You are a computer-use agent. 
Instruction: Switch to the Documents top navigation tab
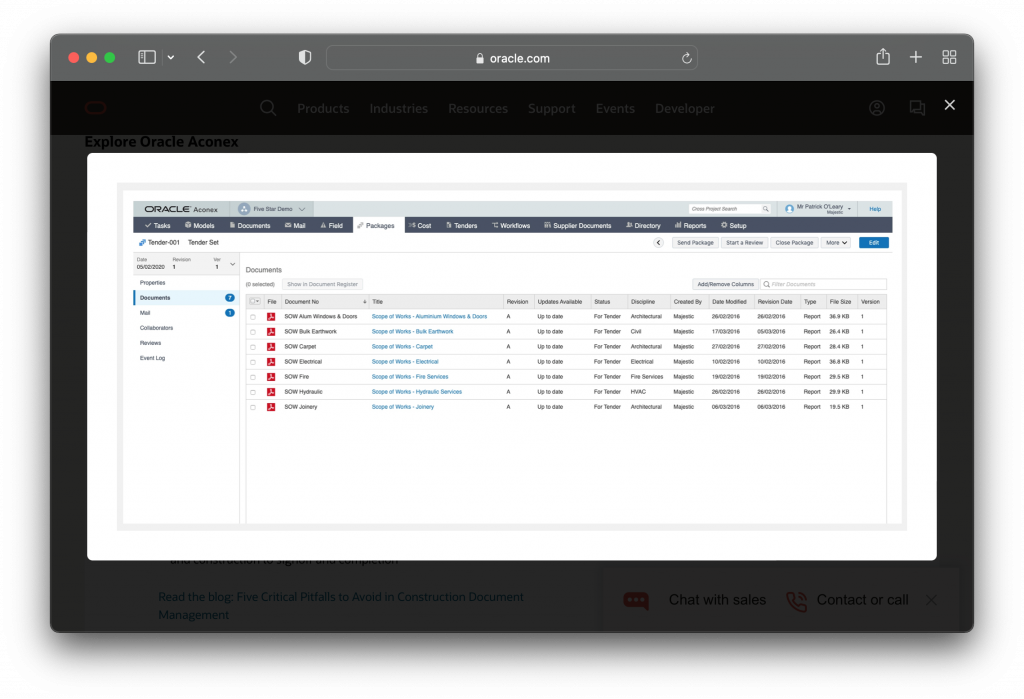249,225
